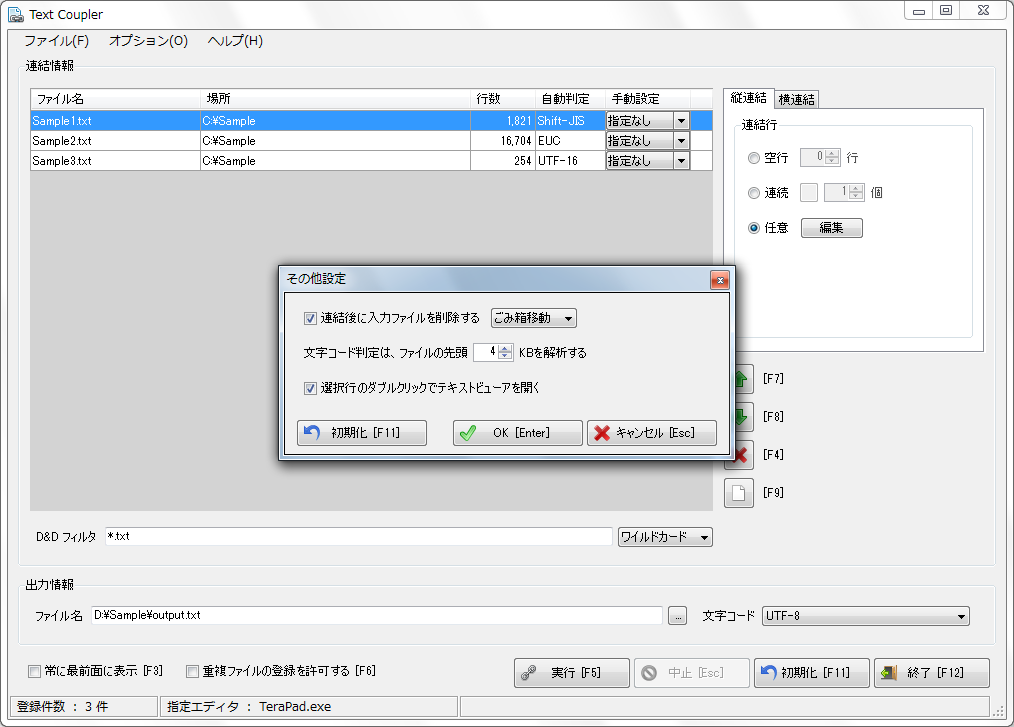Click the 編集 button next to 任意
This screenshot has height=727, width=1014.
point(831,228)
